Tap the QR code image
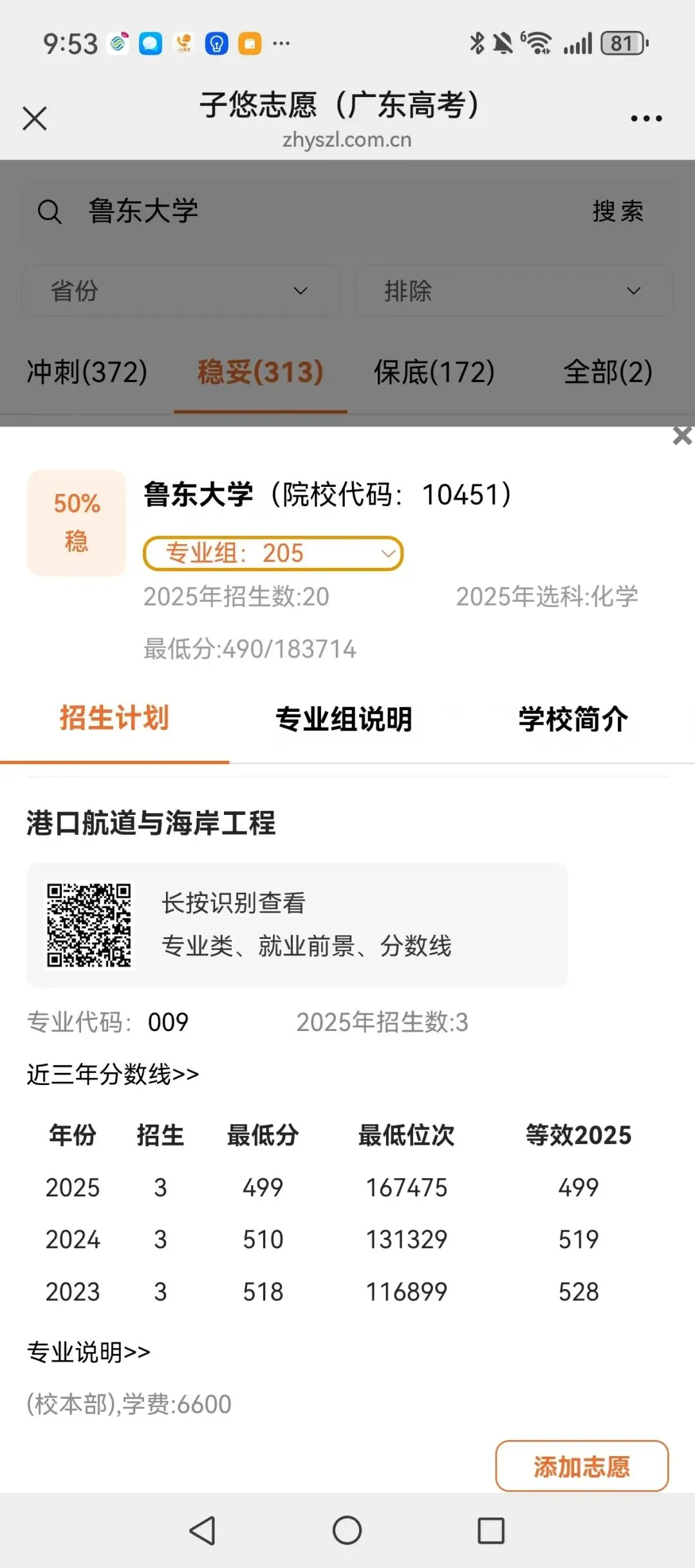The image size is (695, 1568). [89, 925]
